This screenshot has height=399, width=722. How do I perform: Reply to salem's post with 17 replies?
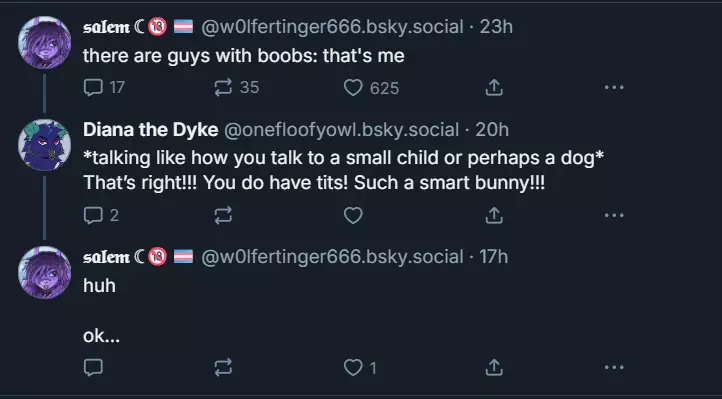[104, 87]
